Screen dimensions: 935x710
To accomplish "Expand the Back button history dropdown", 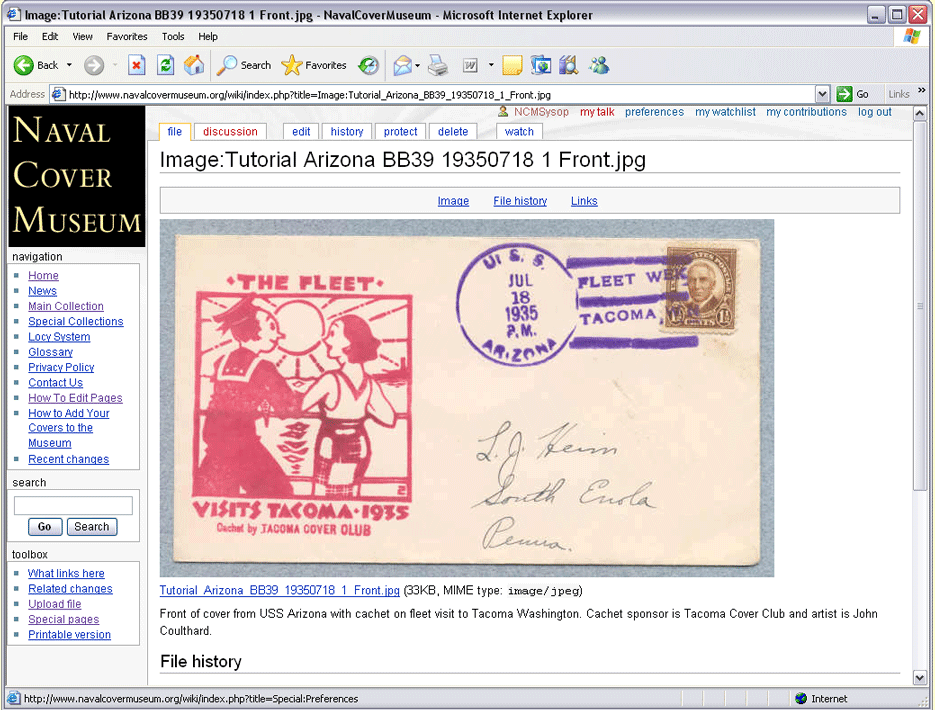I will point(69,65).
